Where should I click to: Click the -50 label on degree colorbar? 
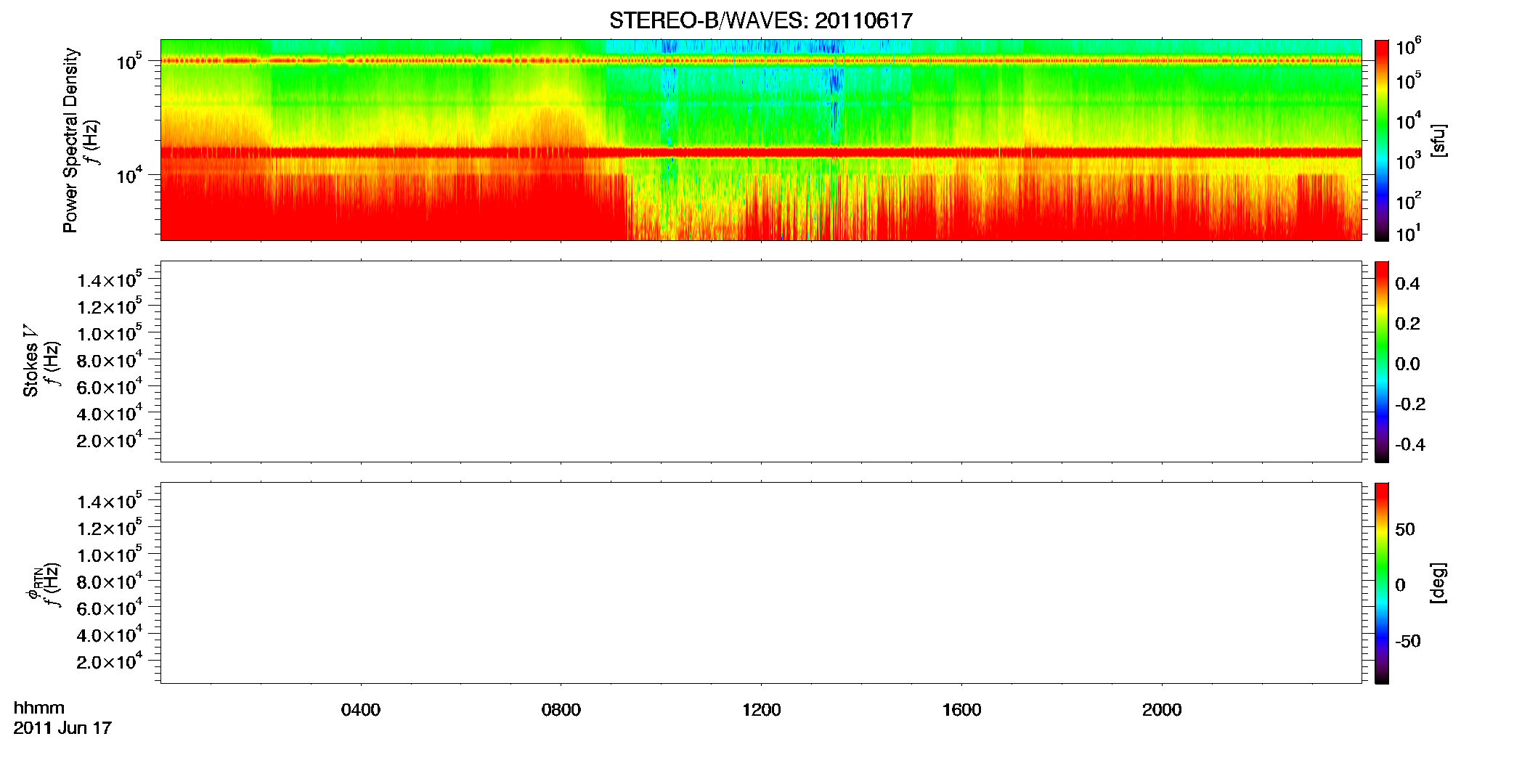tap(1408, 642)
